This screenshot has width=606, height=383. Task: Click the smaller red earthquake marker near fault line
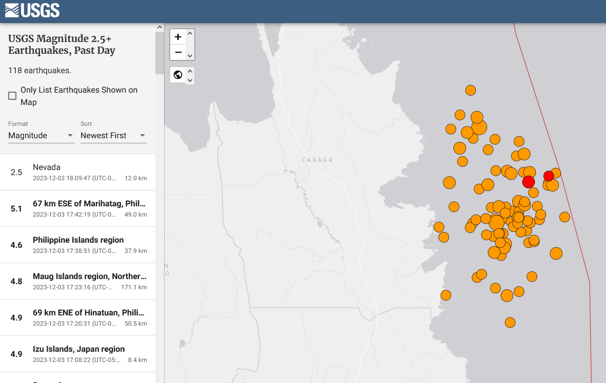coord(548,176)
